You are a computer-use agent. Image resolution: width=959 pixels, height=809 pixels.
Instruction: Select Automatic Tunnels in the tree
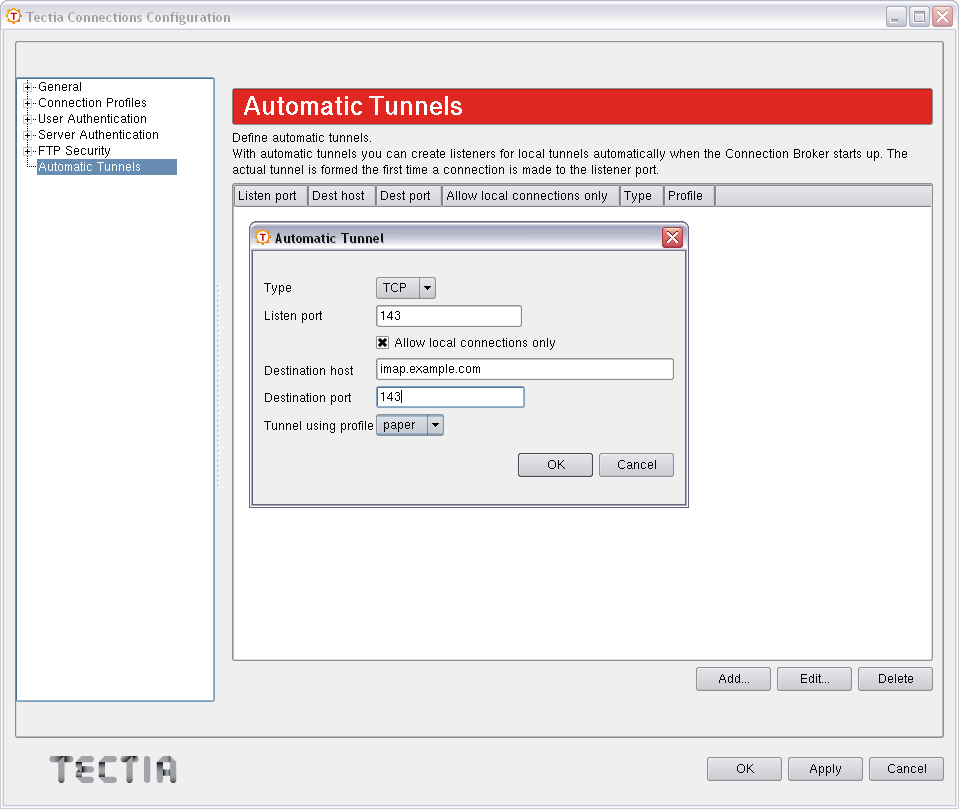[x=90, y=167]
